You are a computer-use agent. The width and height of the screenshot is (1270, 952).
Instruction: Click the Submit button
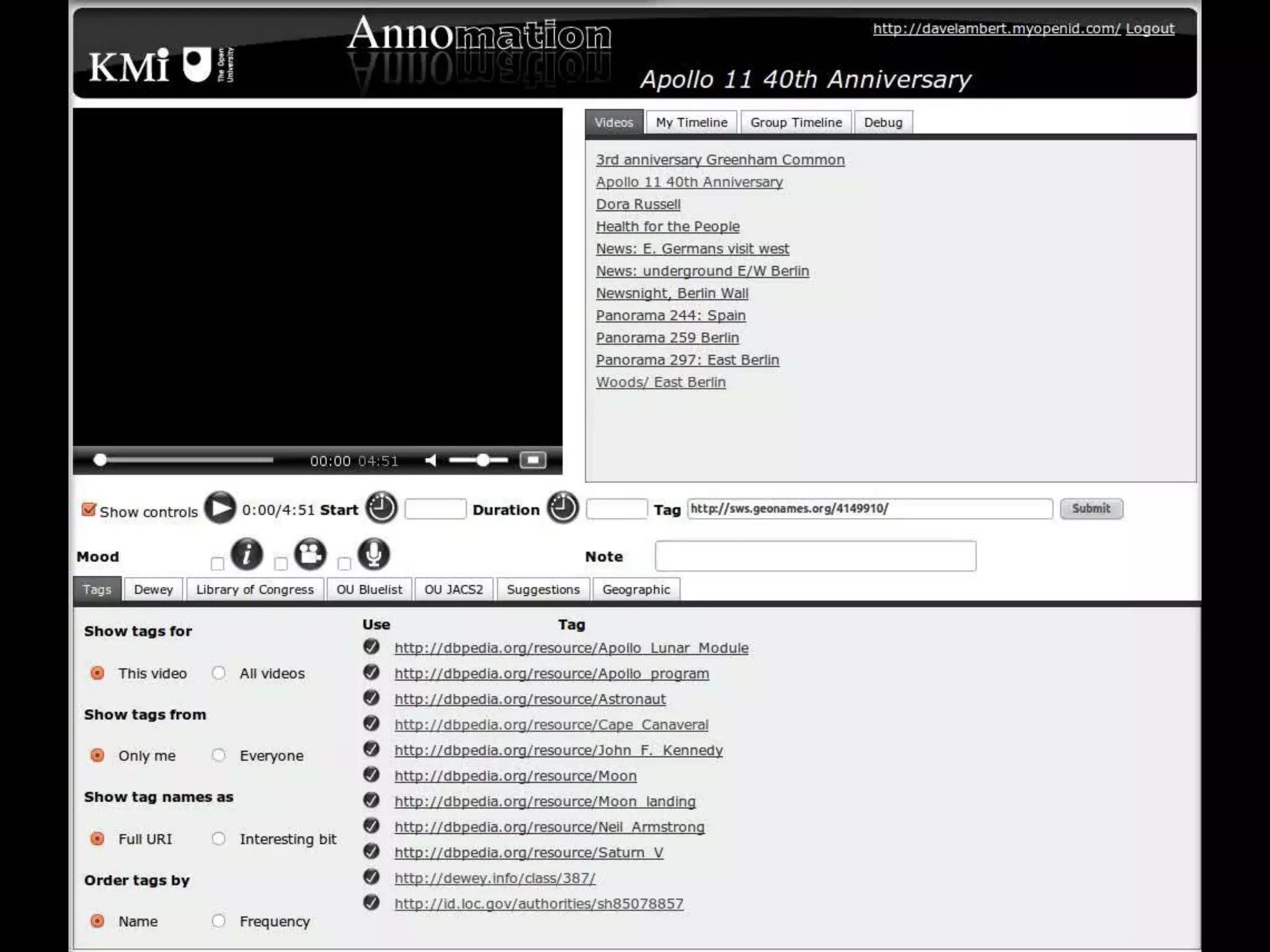click(1091, 509)
